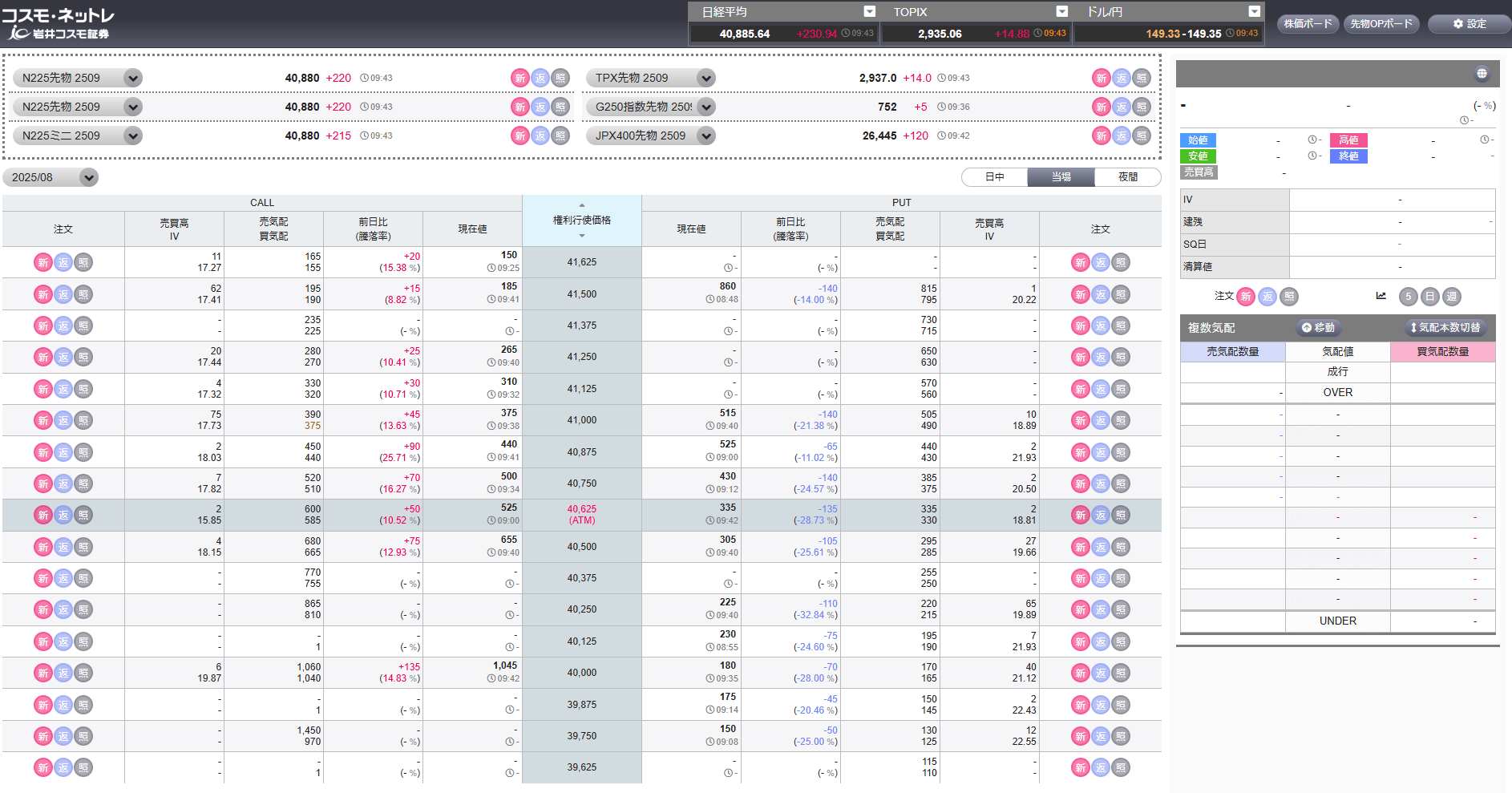1512x793 pixels.
Task: Open the 株価ボード tab
Action: 1308,24
